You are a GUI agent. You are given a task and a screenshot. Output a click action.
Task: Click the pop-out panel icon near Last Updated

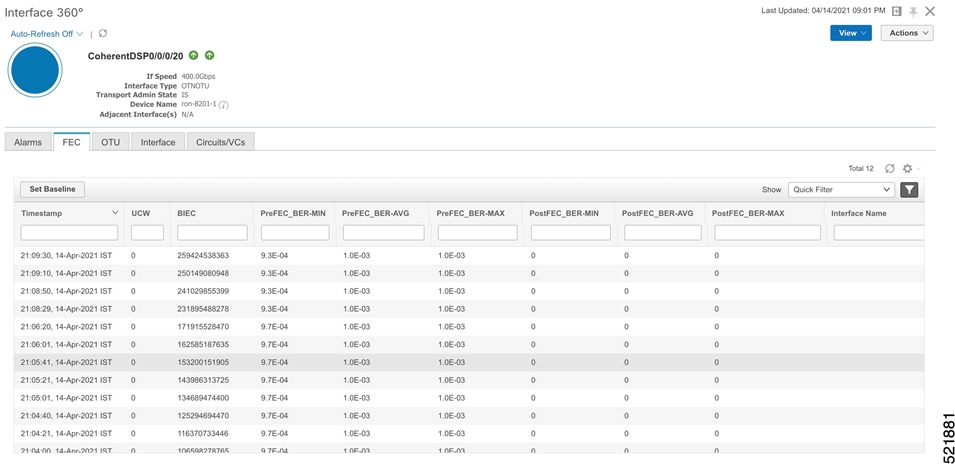[x=897, y=12]
